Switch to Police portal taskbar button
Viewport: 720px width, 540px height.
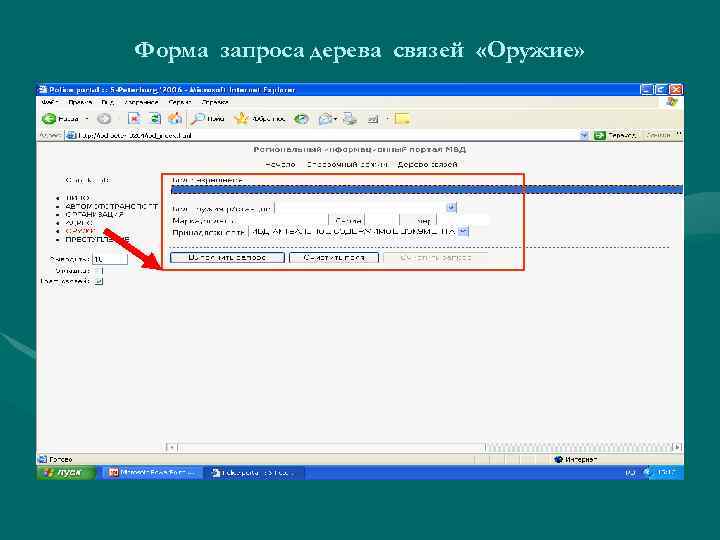tap(254, 472)
